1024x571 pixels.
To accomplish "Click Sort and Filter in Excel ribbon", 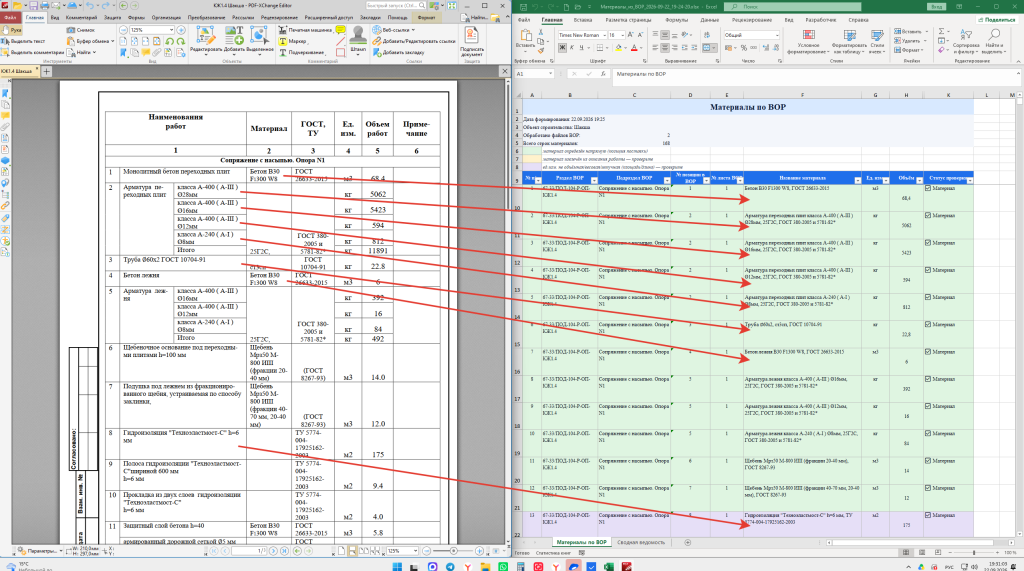I will (966, 41).
